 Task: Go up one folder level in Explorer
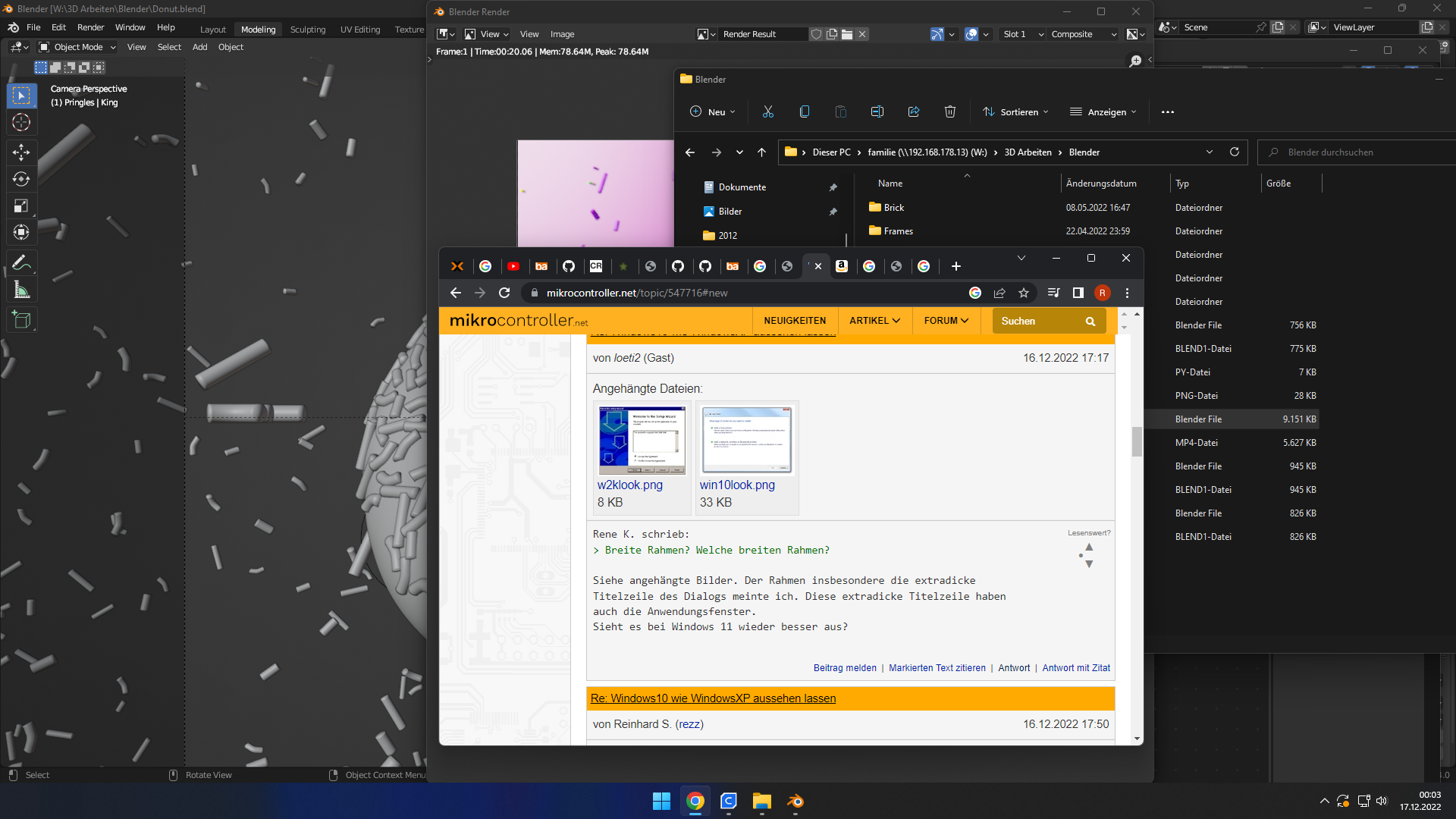tap(762, 152)
